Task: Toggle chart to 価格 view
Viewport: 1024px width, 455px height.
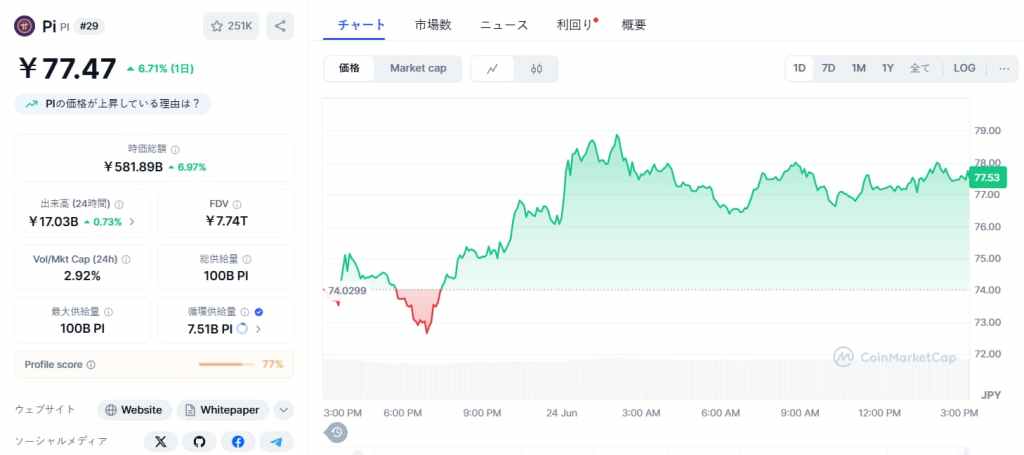Action: pyautogui.click(x=349, y=69)
